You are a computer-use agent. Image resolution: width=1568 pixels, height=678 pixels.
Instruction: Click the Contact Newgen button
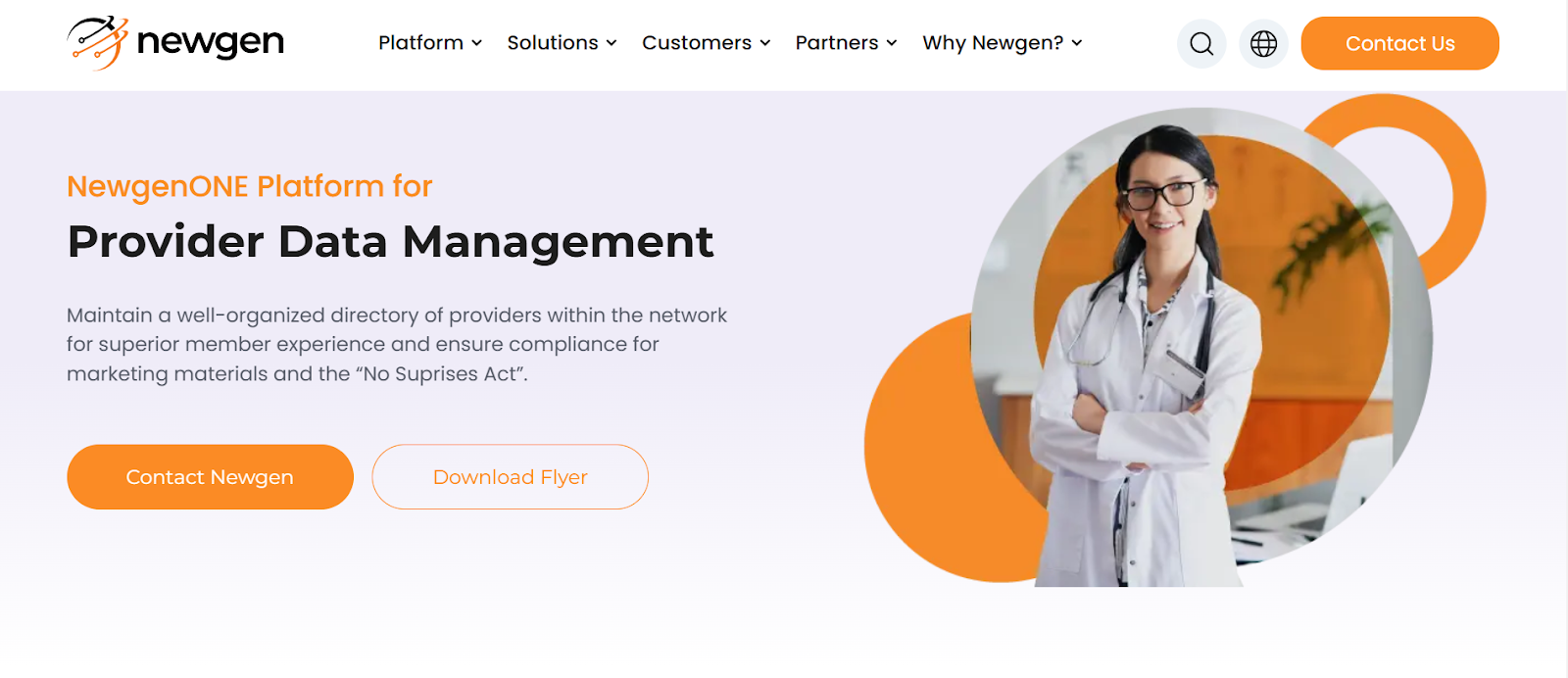pyautogui.click(x=210, y=477)
